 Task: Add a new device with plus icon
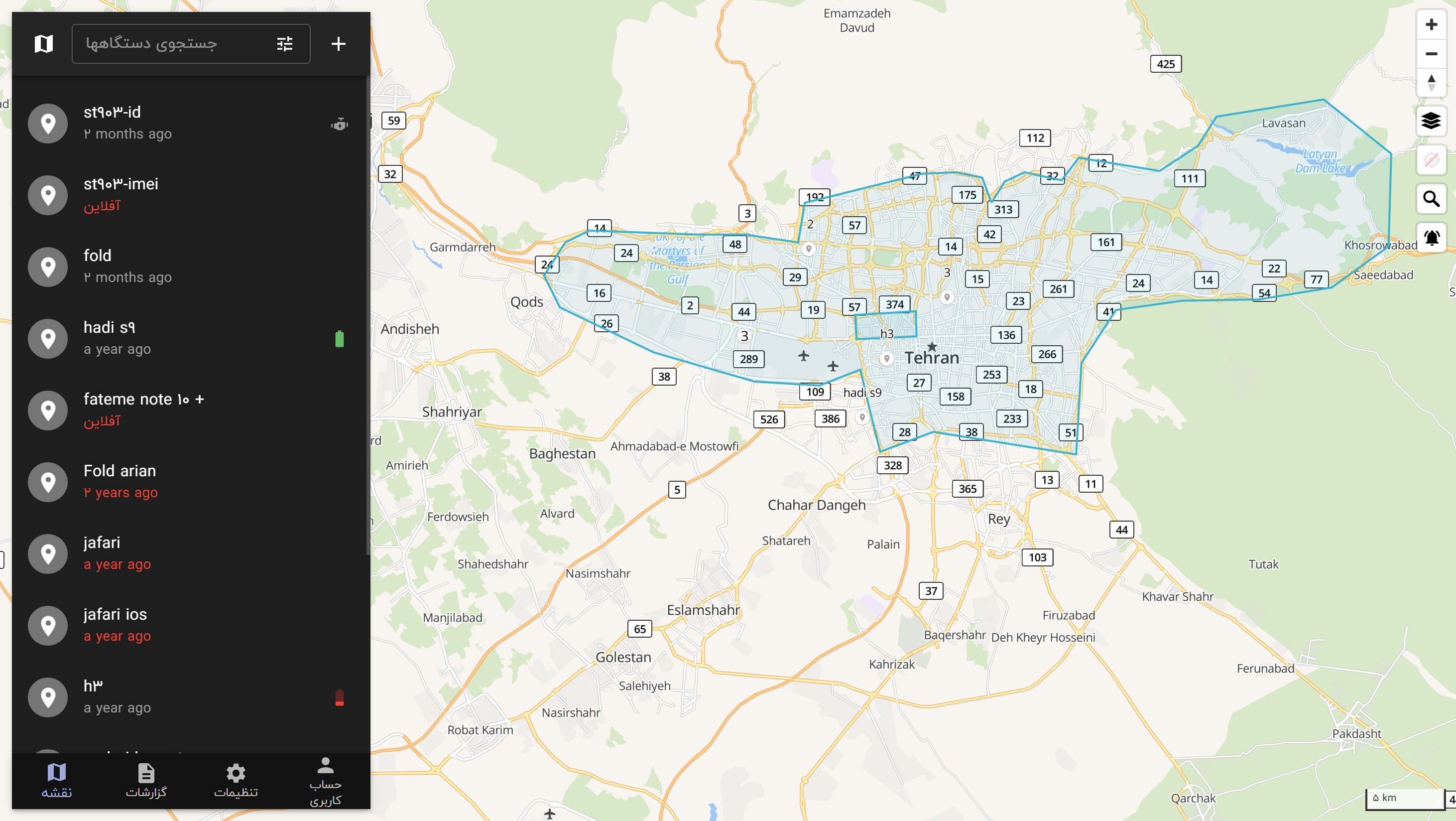click(x=338, y=43)
